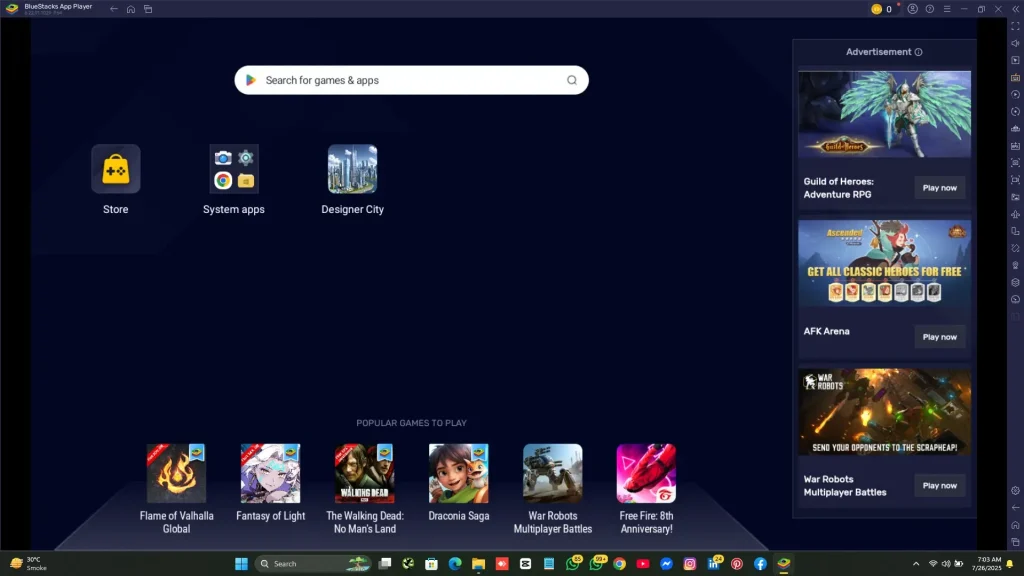Open the media folder icon in sidebar
The height and width of the screenshot is (576, 1024).
(x=1016, y=197)
